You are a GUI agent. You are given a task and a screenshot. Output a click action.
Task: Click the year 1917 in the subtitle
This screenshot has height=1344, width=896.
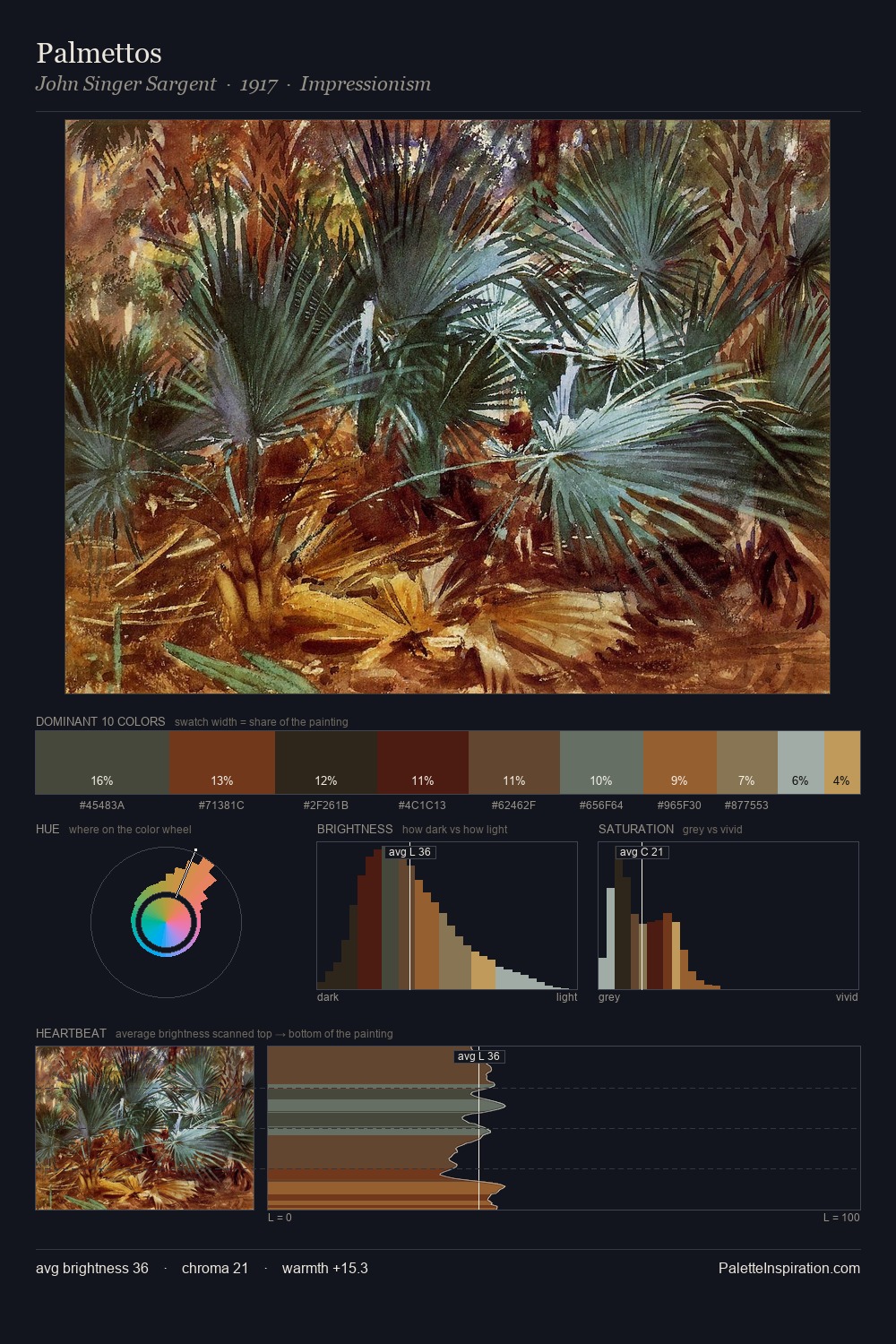click(x=258, y=84)
